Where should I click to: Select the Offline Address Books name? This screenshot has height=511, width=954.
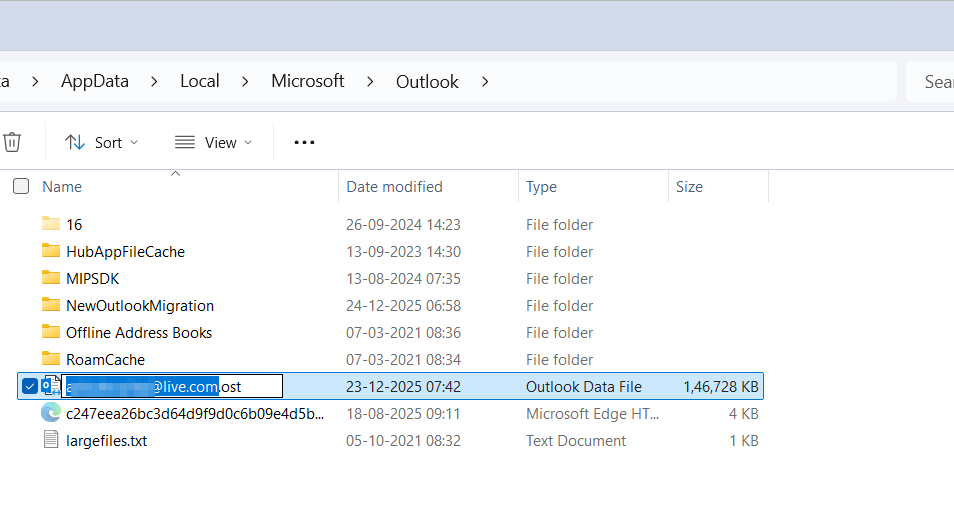(139, 333)
